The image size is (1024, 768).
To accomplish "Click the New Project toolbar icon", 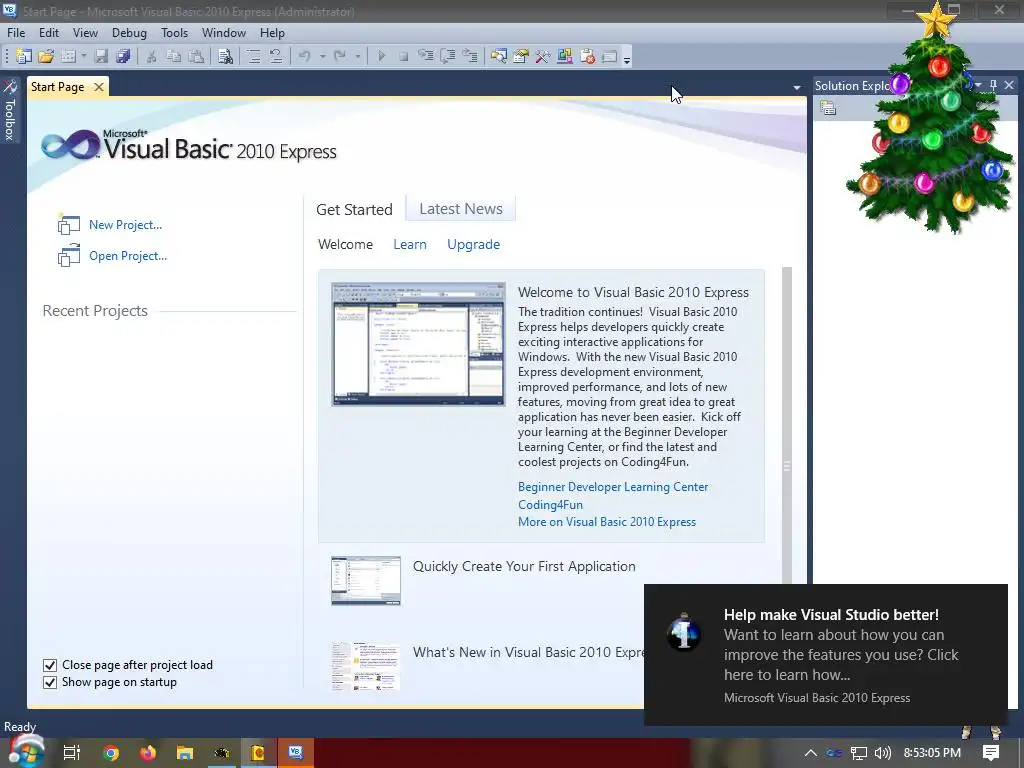I will pyautogui.click(x=24, y=57).
